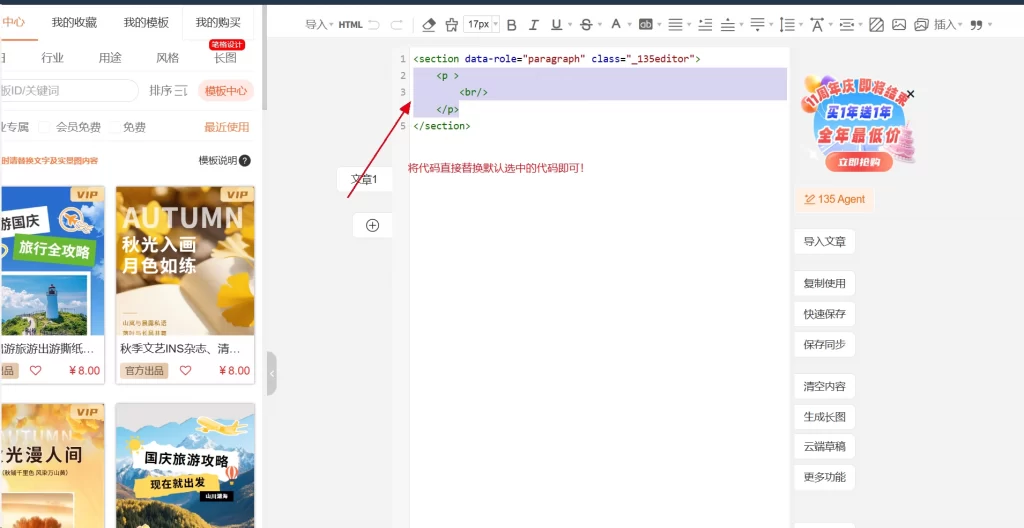Click the insert image icon

[x=899, y=24]
